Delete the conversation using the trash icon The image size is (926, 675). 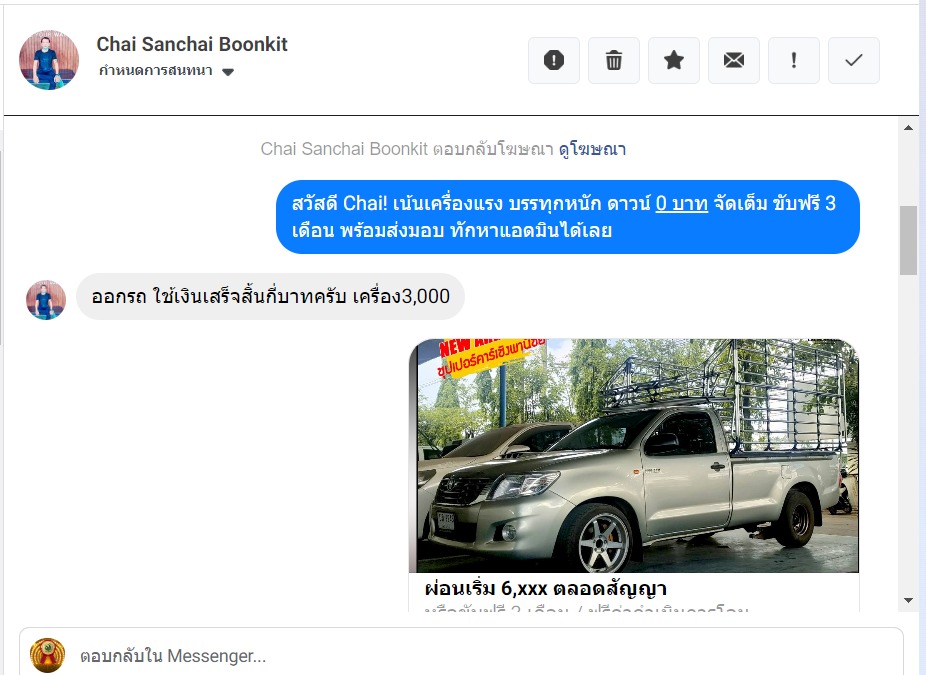(614, 60)
